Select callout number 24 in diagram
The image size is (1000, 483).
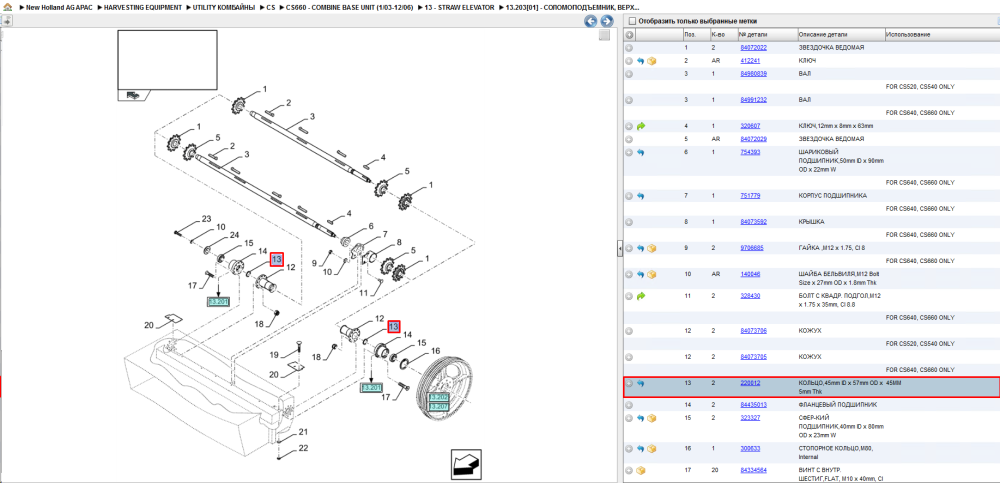[234, 235]
